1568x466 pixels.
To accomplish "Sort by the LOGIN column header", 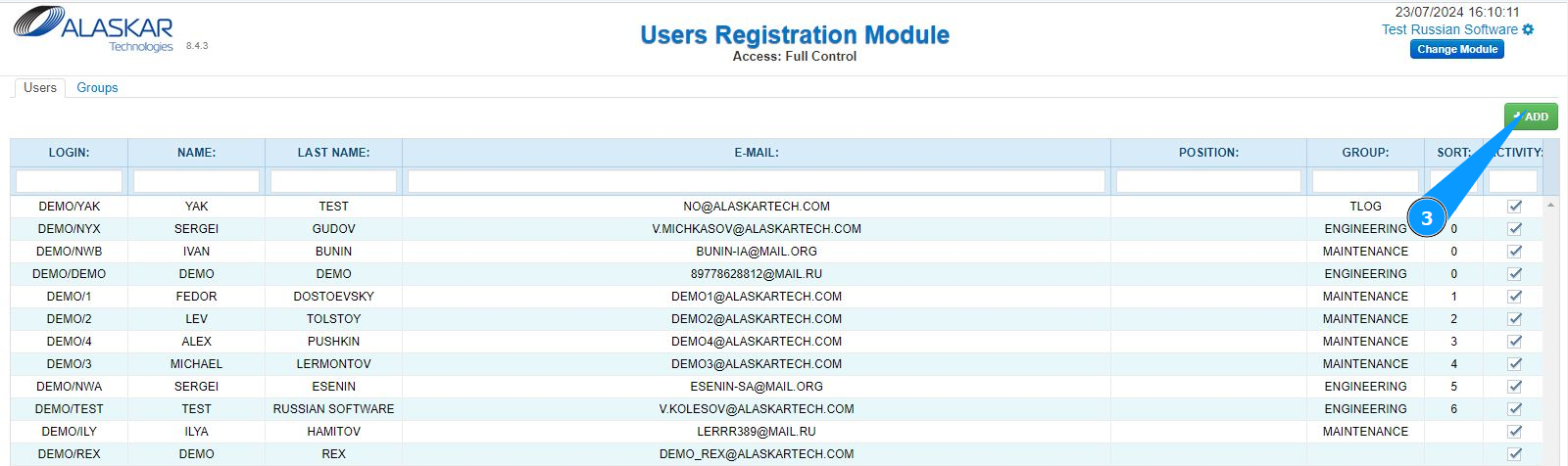I will pyautogui.click(x=69, y=153).
